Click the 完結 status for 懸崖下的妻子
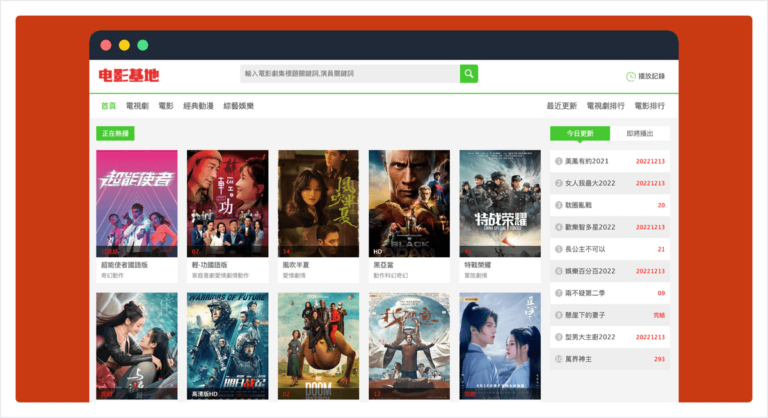 (659, 315)
